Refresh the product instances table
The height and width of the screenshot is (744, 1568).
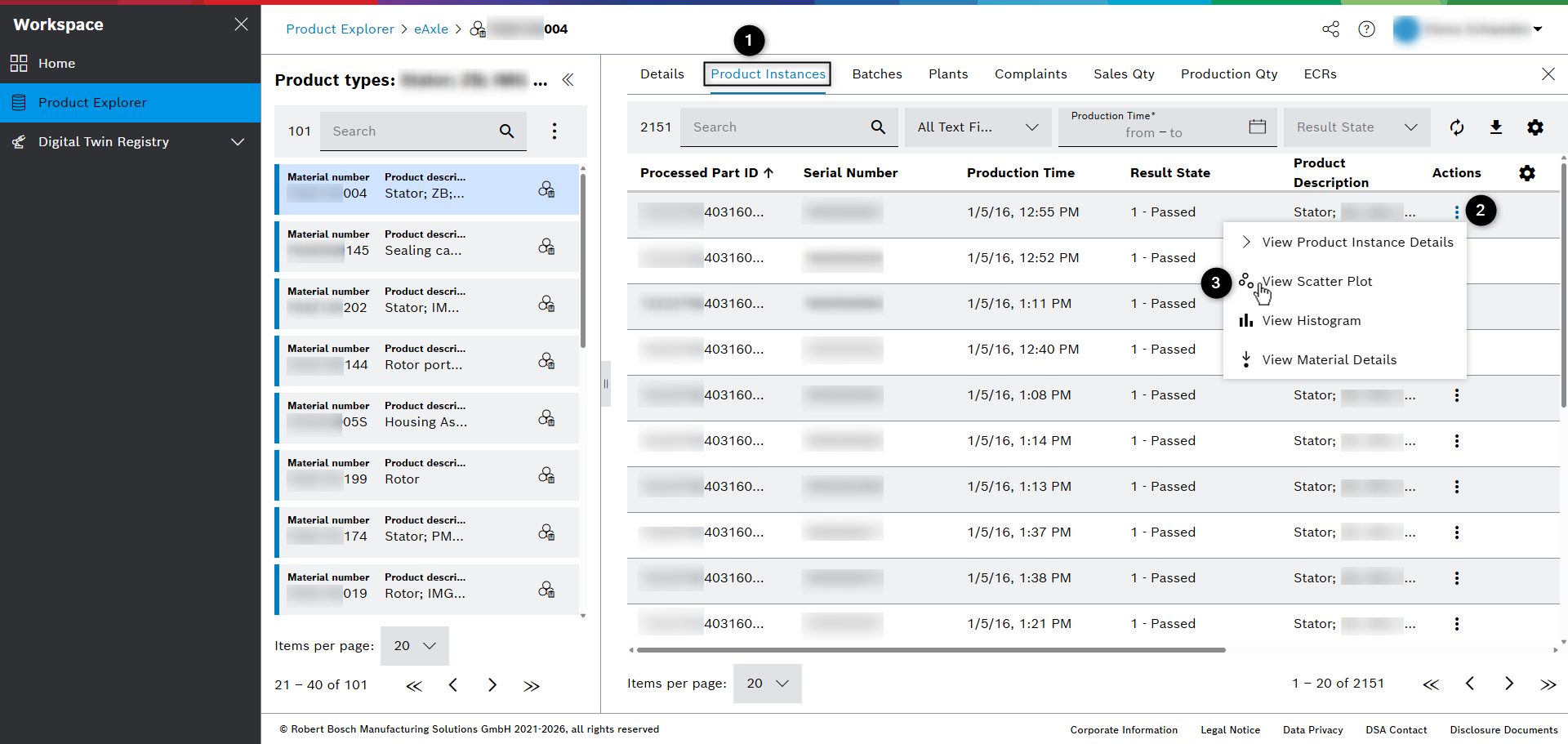(x=1457, y=127)
